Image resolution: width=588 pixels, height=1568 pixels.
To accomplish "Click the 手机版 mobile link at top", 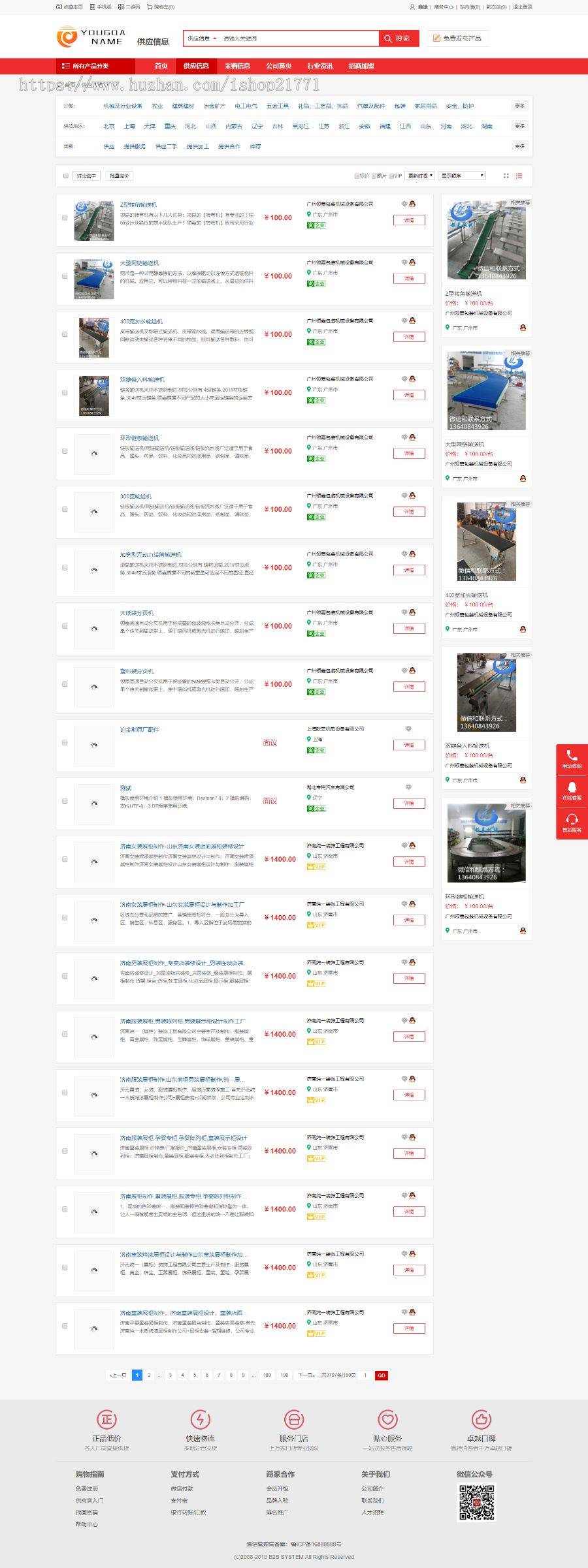I will coord(101,7).
